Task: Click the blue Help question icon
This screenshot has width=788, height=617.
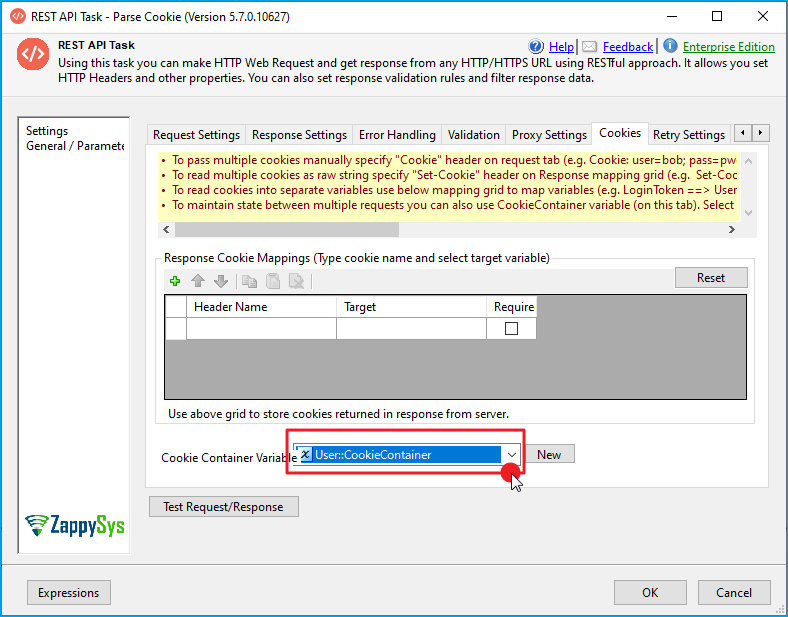Action: [536, 47]
